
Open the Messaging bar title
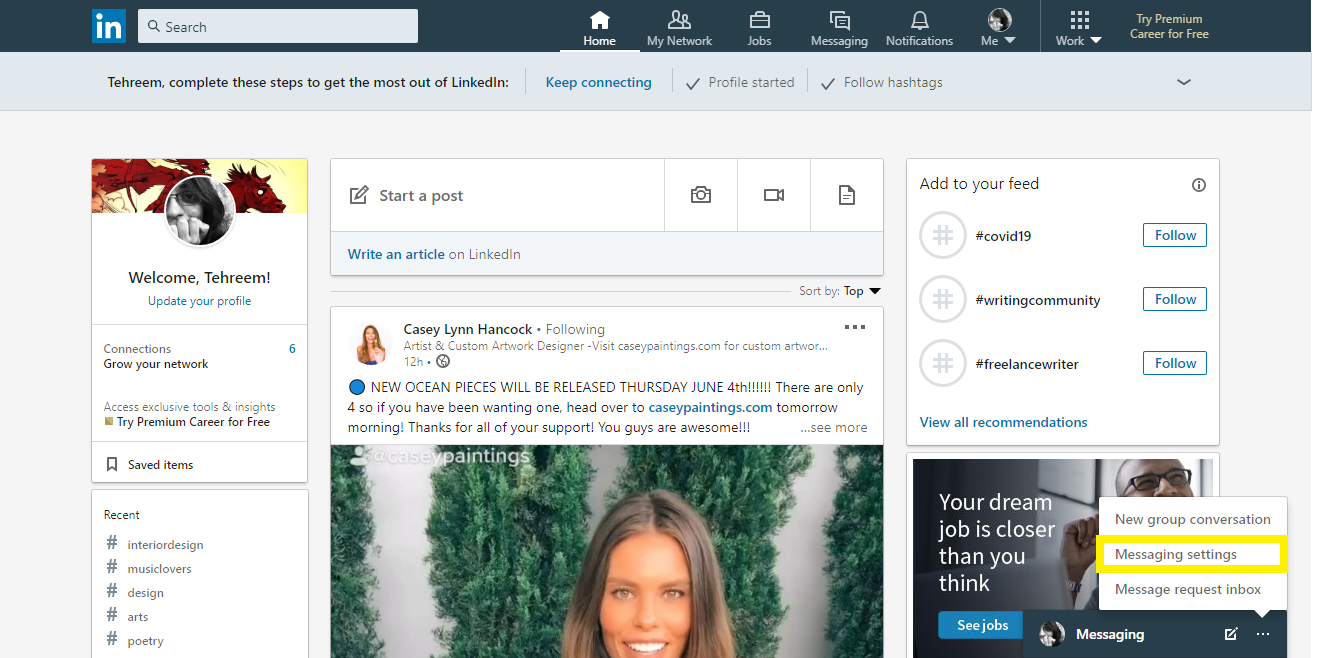point(1110,634)
